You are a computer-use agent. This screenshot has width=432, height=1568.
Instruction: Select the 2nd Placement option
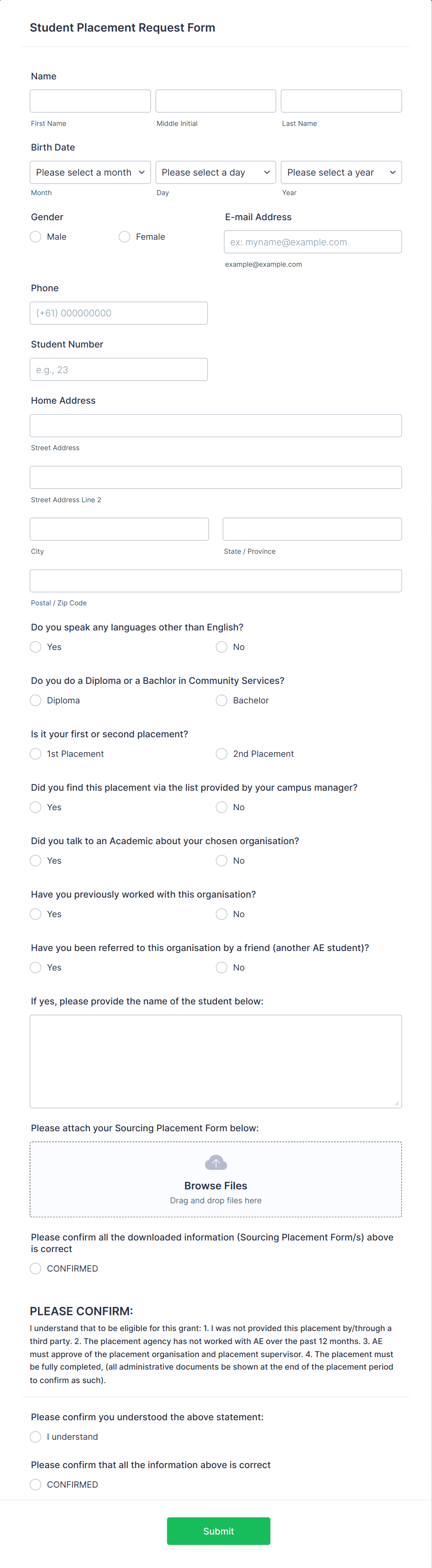pos(222,754)
